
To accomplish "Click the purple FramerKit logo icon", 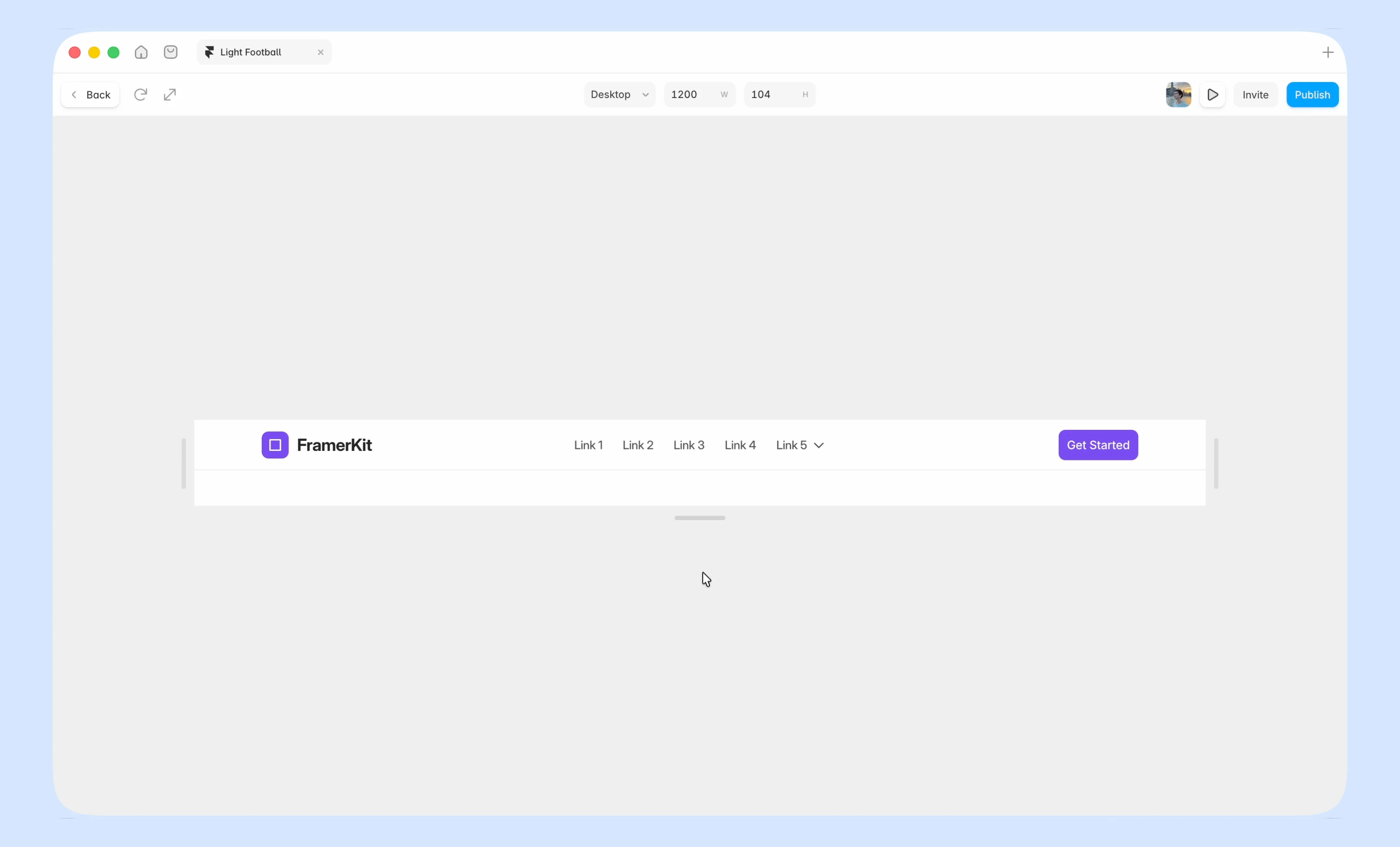I will pos(275,445).
